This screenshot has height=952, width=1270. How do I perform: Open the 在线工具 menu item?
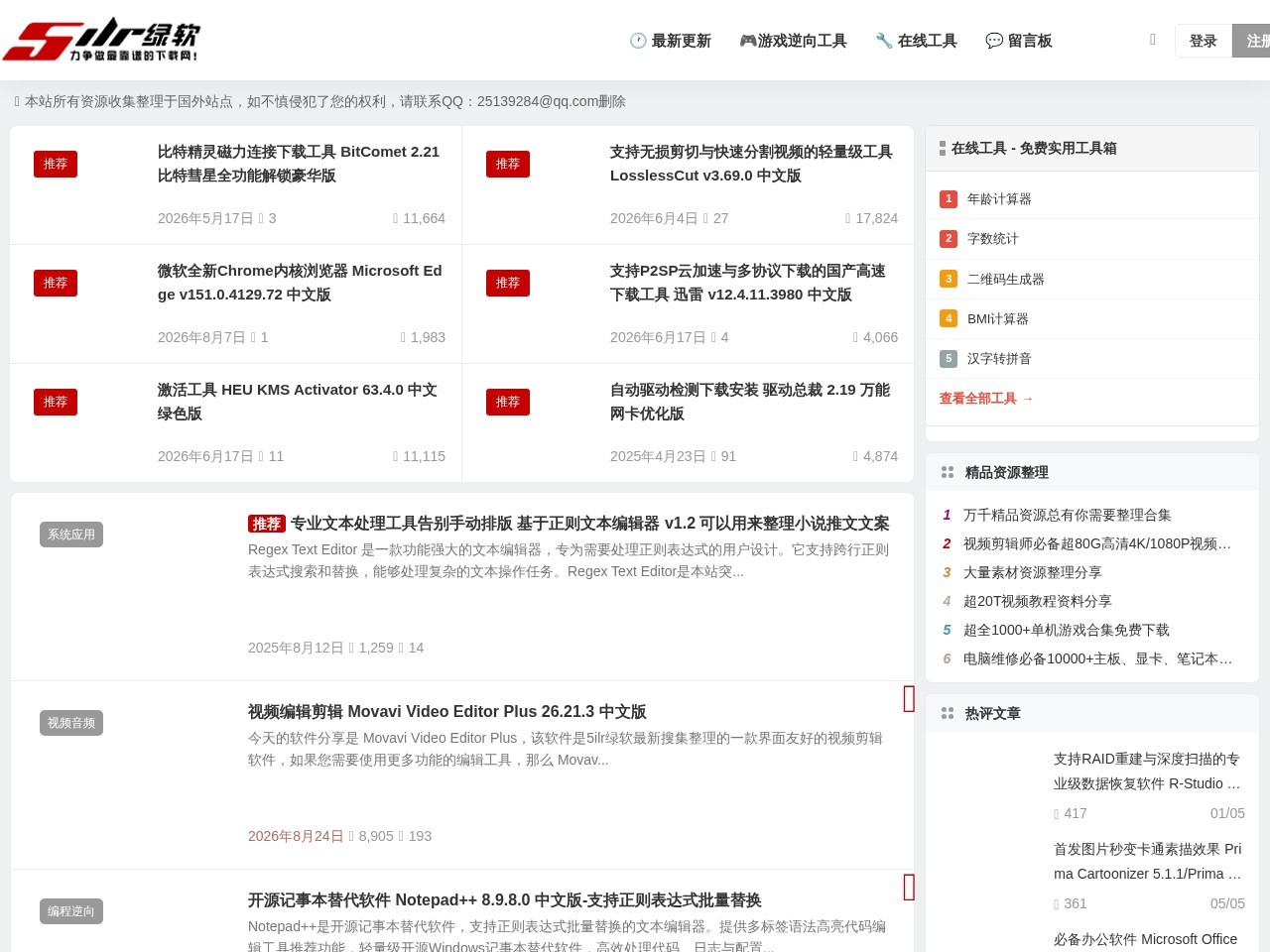pyautogui.click(x=917, y=41)
